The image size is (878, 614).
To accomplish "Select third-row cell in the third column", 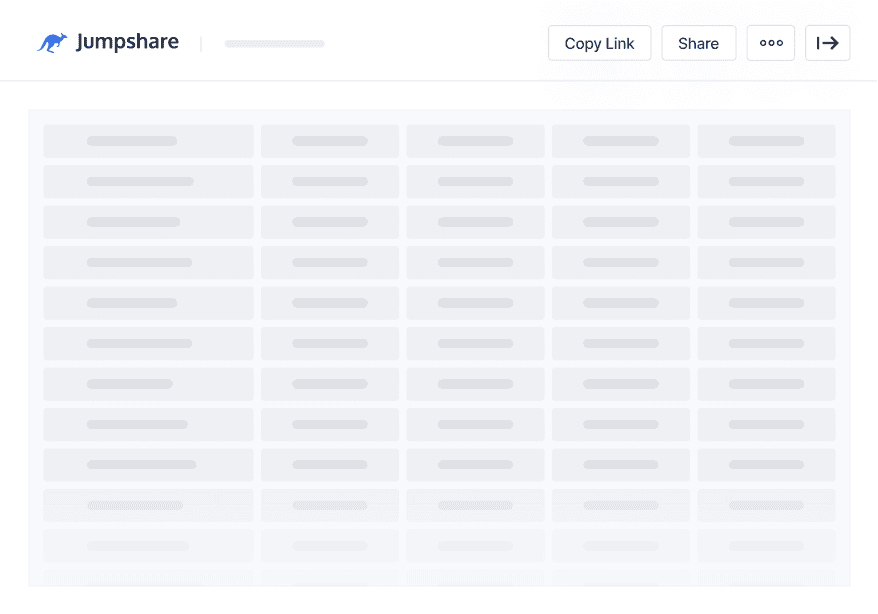I will [475, 222].
